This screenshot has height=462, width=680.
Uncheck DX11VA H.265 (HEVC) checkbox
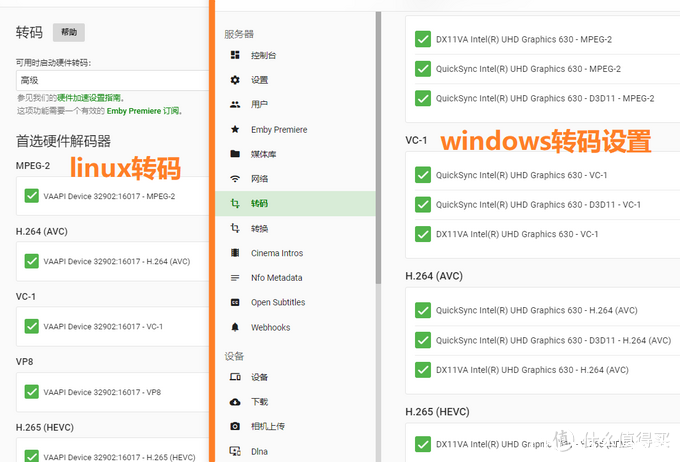(x=423, y=444)
